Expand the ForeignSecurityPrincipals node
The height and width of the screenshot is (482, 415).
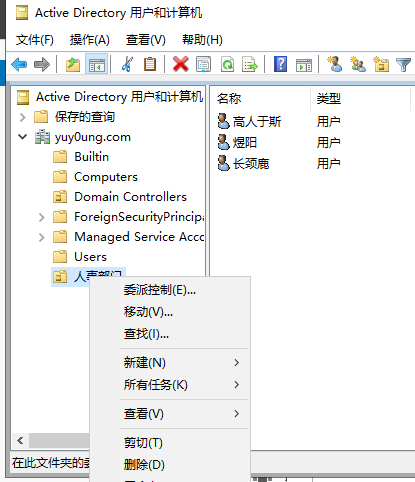[x=41, y=217]
